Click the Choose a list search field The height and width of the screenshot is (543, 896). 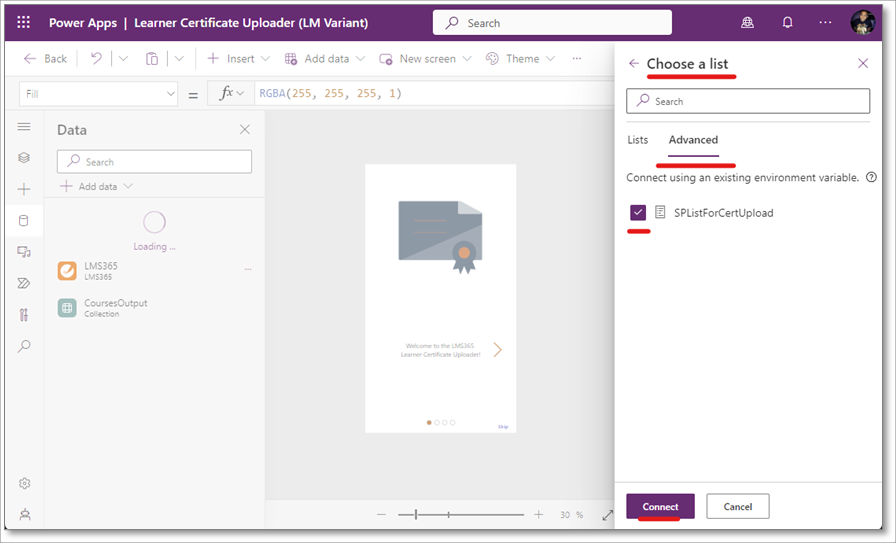[748, 101]
